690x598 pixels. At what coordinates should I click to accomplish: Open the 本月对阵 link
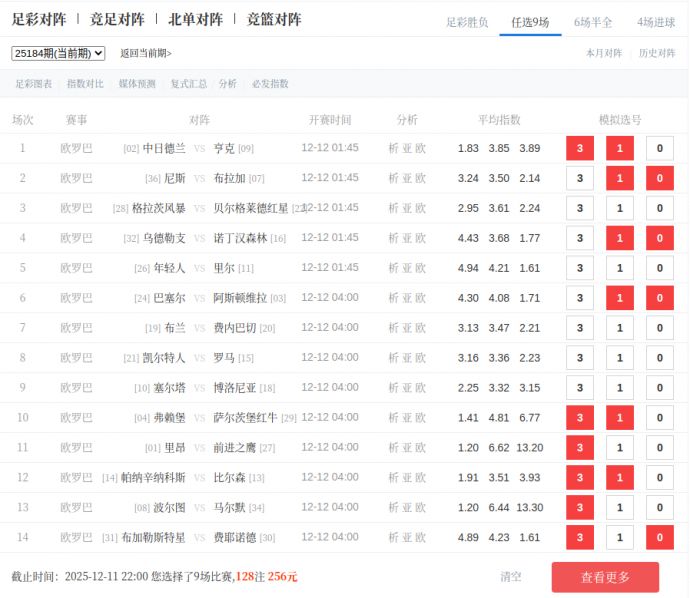pyautogui.click(x=603, y=53)
